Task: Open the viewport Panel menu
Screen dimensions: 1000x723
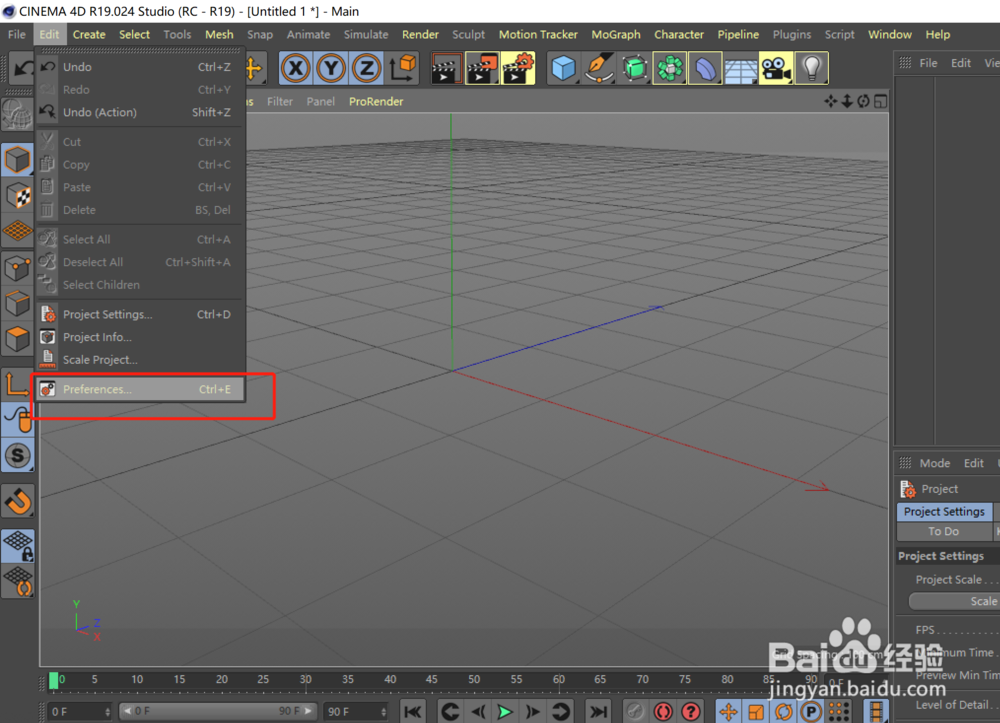Action: click(320, 101)
